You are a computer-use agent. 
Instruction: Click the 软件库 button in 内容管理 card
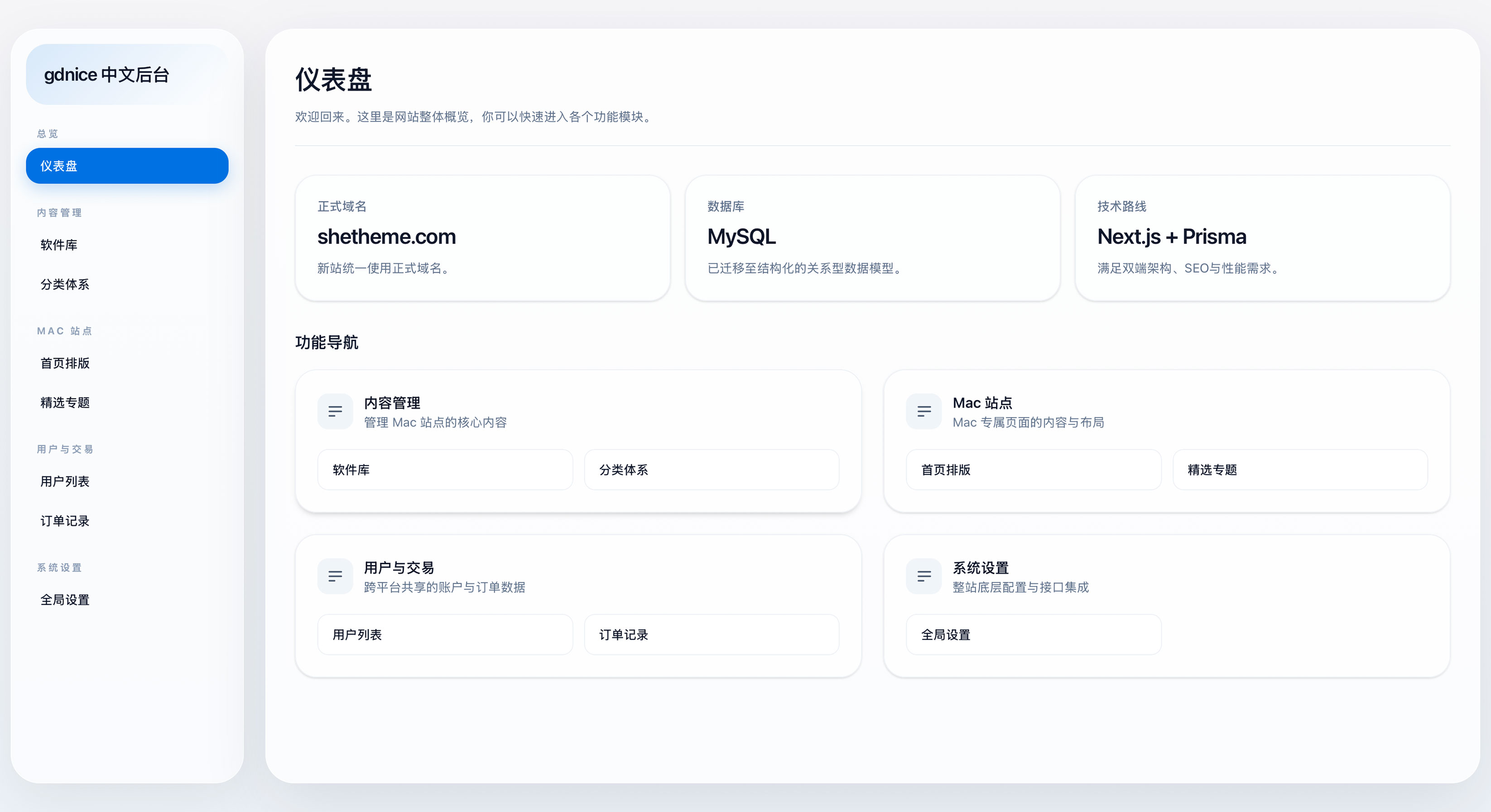[x=445, y=470]
